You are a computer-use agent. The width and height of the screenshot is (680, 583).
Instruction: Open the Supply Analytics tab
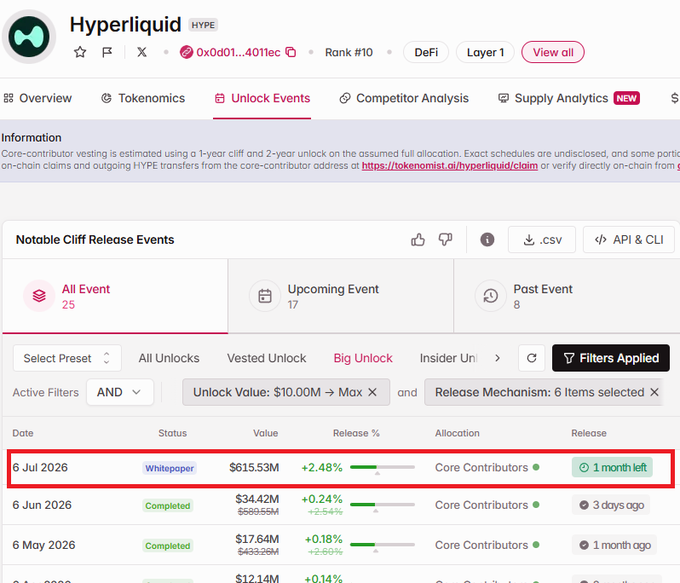[569, 98]
